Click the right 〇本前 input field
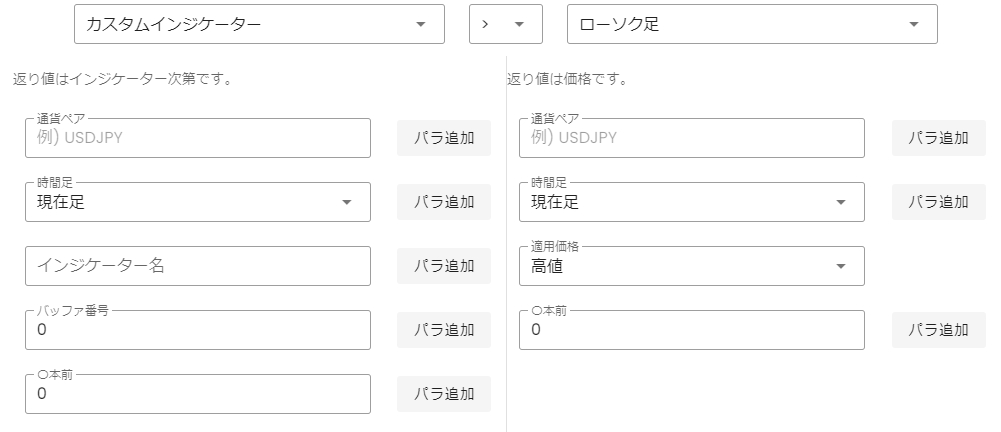Image resolution: width=1001 pixels, height=432 pixels. [692, 330]
